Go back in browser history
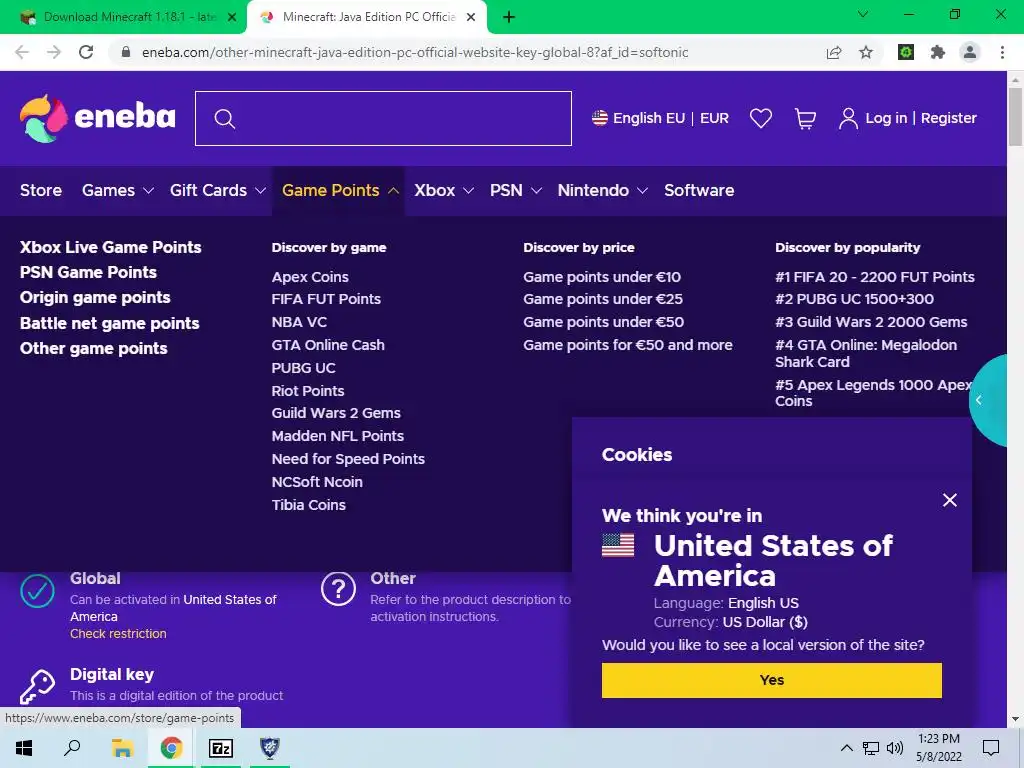Screen dimensions: 1024x768 pyautogui.click(x=22, y=52)
